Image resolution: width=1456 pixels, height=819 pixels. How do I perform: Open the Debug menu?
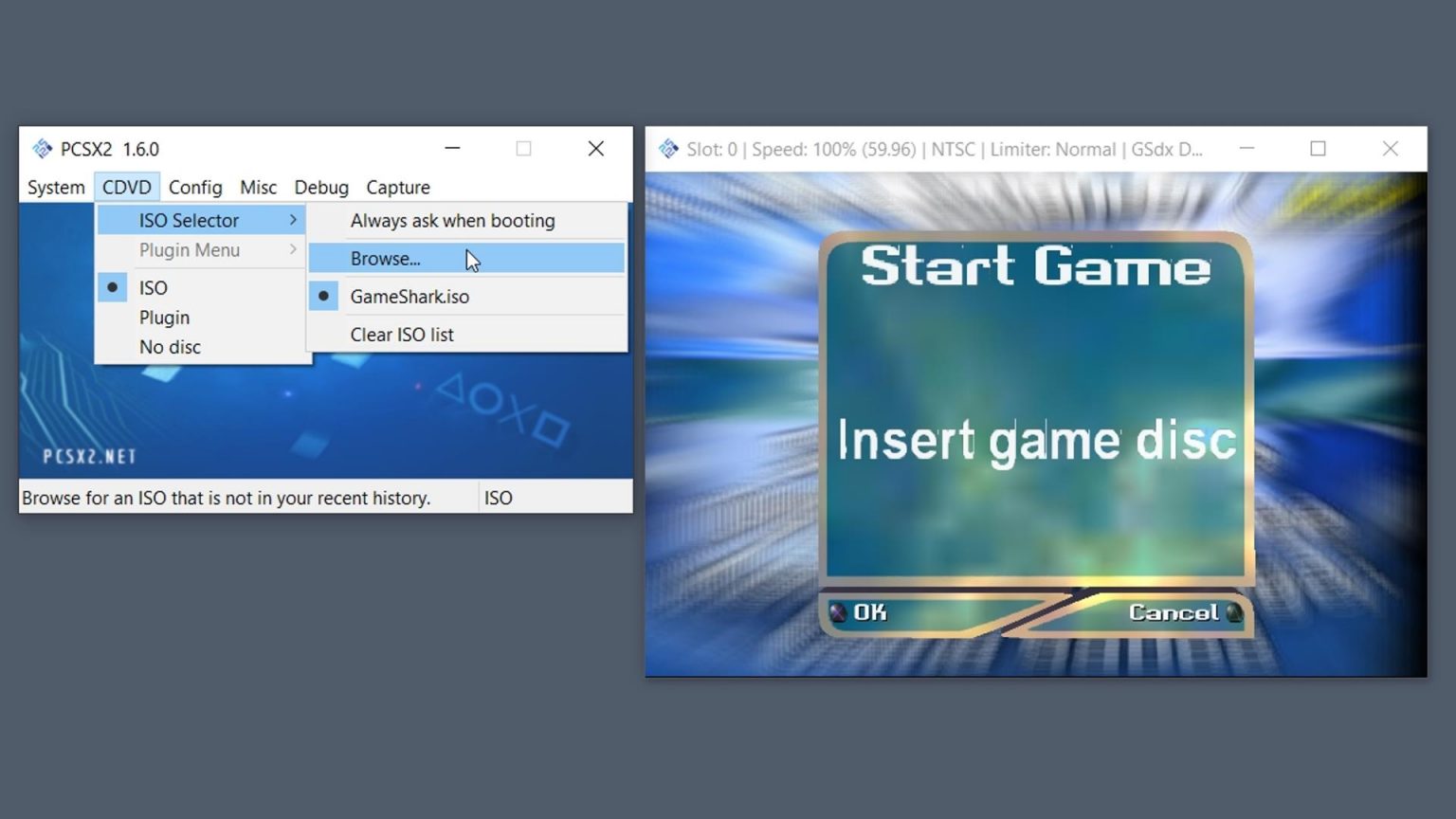[320, 187]
